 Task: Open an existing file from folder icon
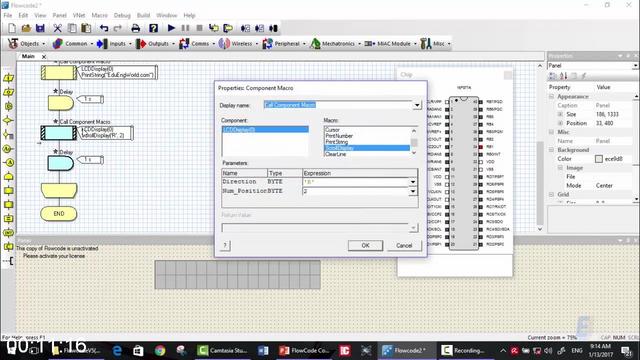[x=26, y=28]
